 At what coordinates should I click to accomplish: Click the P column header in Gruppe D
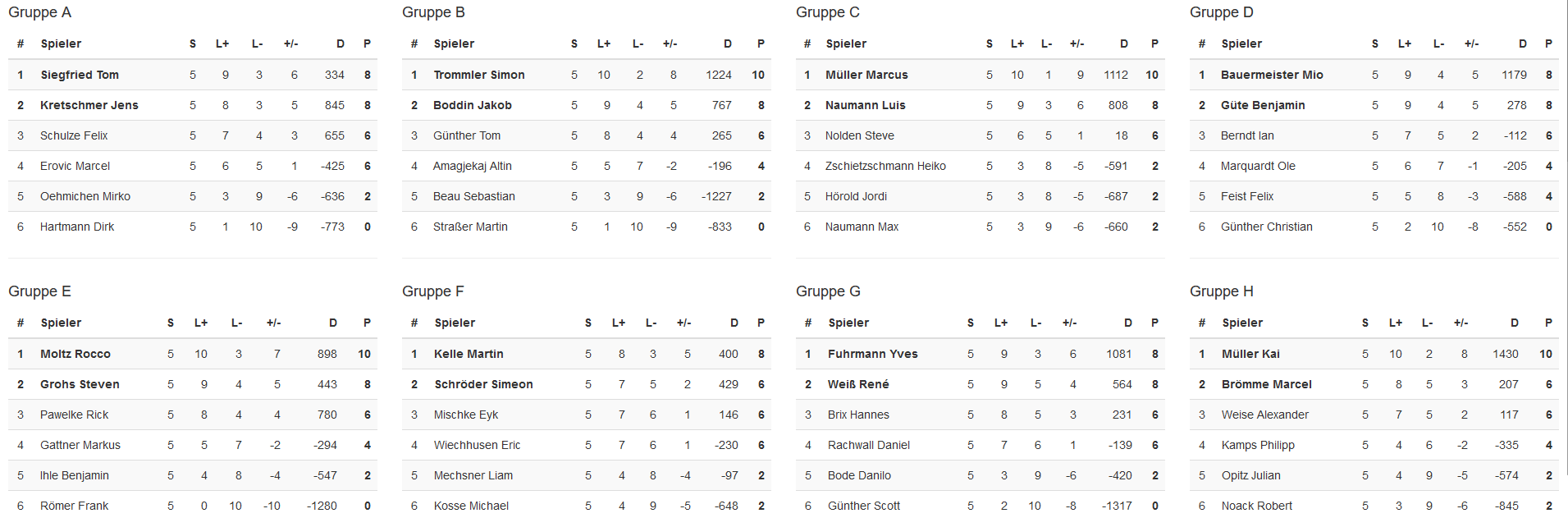pos(1548,44)
